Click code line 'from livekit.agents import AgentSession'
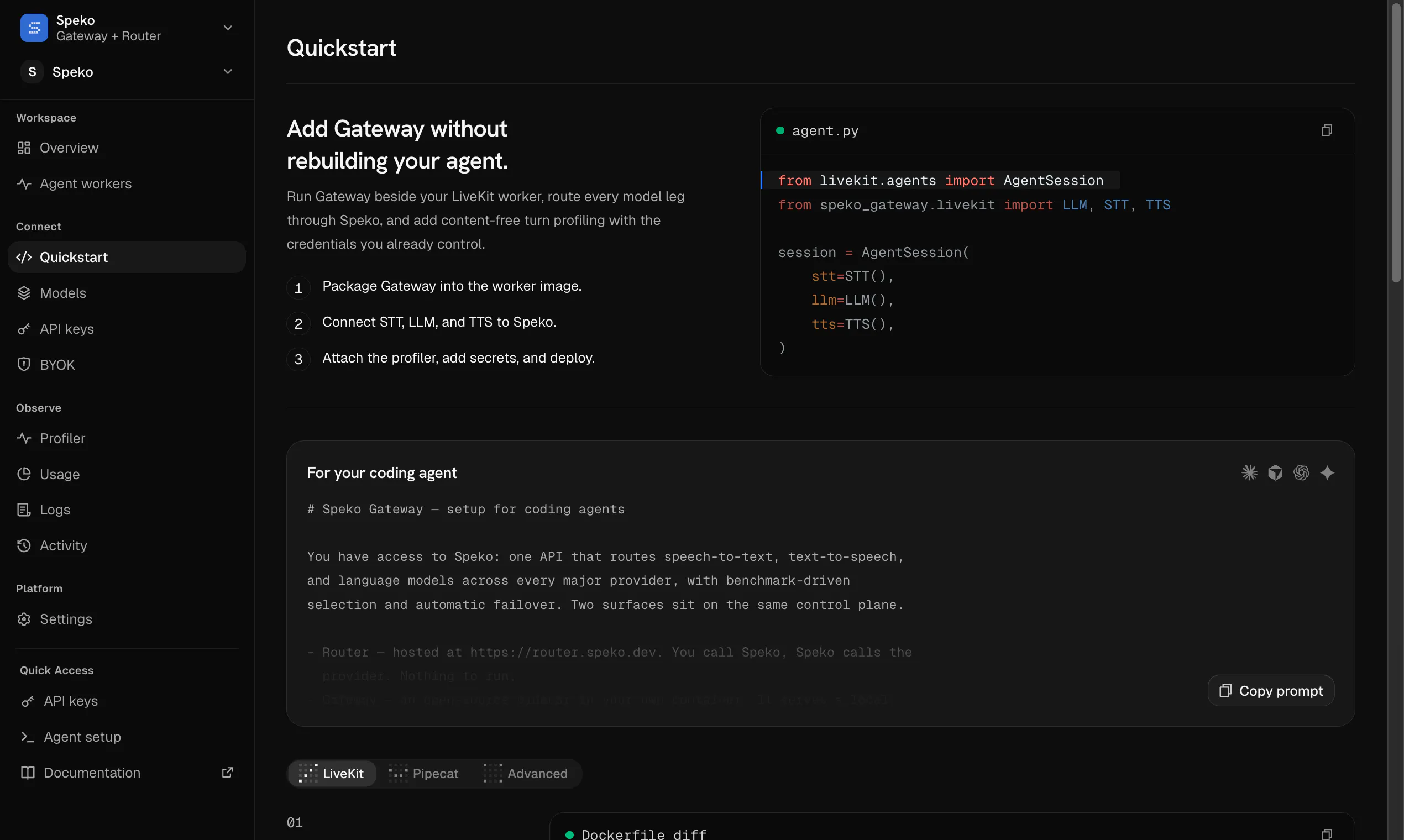The height and width of the screenshot is (840, 1404). pos(940,181)
